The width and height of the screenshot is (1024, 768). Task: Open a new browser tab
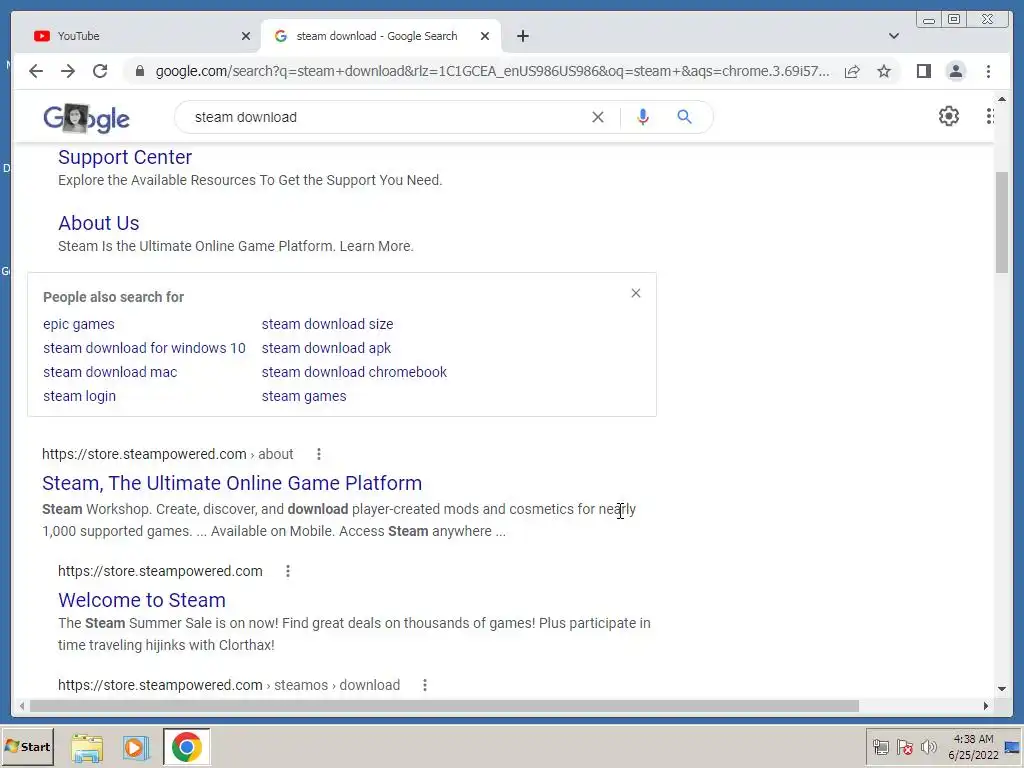(x=522, y=36)
